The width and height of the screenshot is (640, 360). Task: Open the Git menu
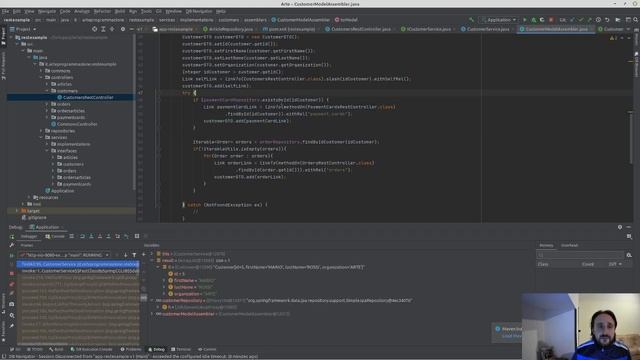[159, 11]
